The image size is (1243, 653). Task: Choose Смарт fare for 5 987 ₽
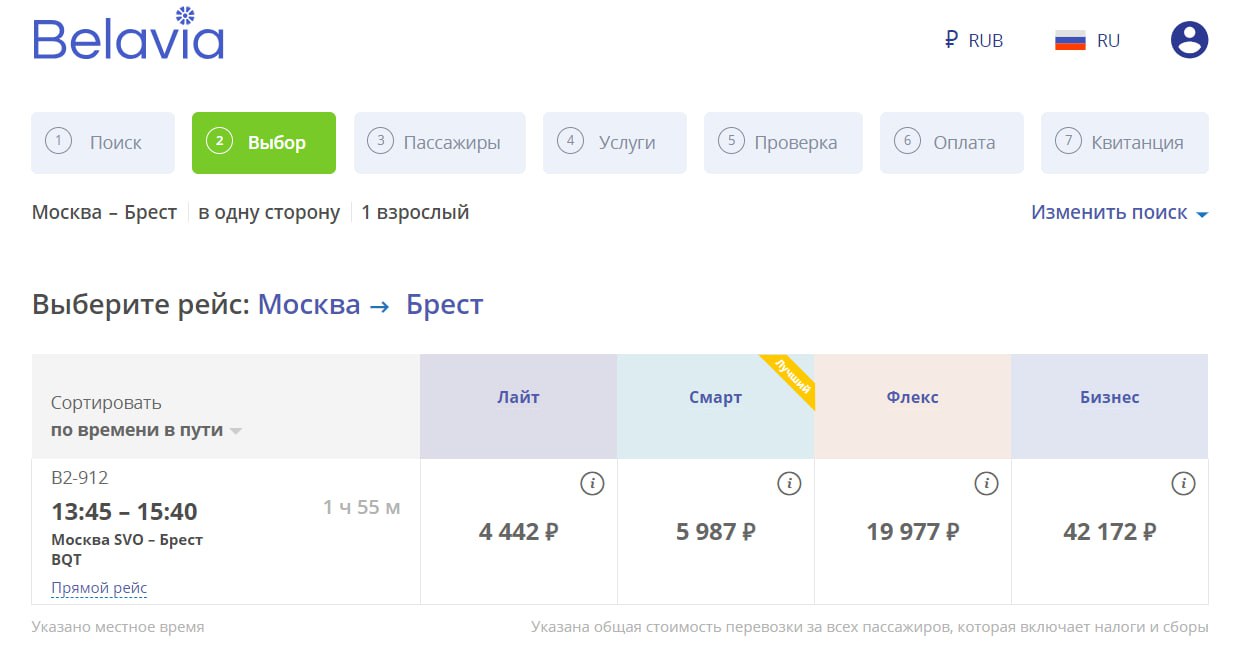click(x=715, y=532)
